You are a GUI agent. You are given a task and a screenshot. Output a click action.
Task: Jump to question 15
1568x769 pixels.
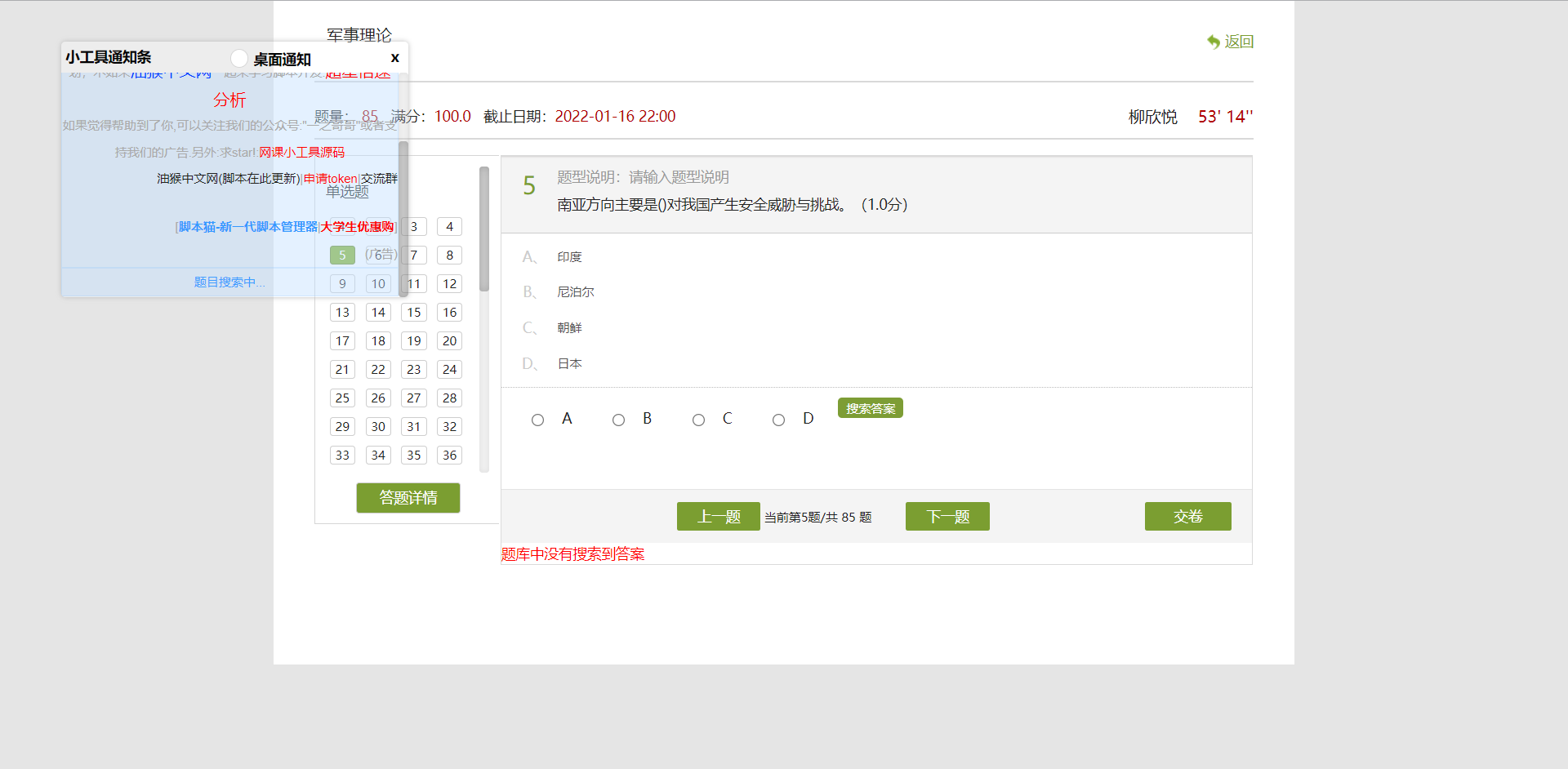(x=414, y=313)
